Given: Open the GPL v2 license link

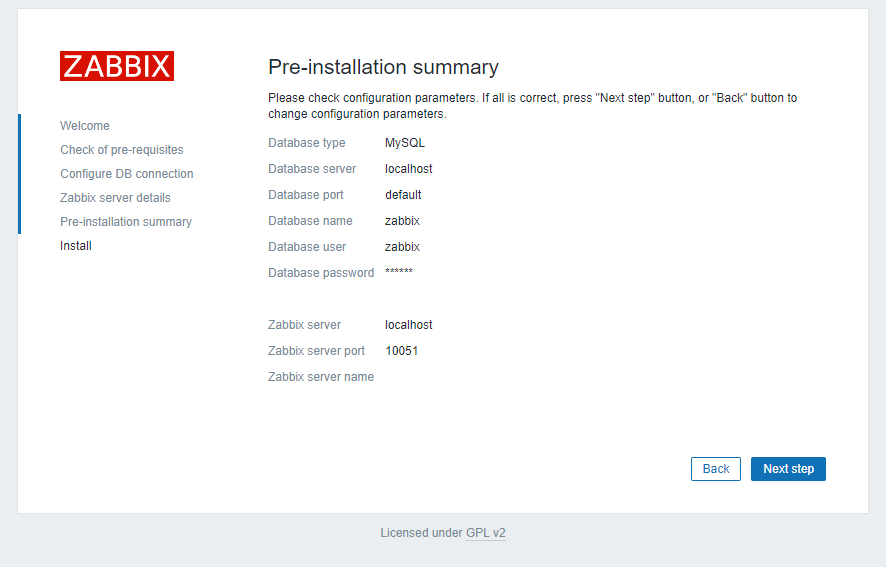Looking at the screenshot, I should [486, 533].
